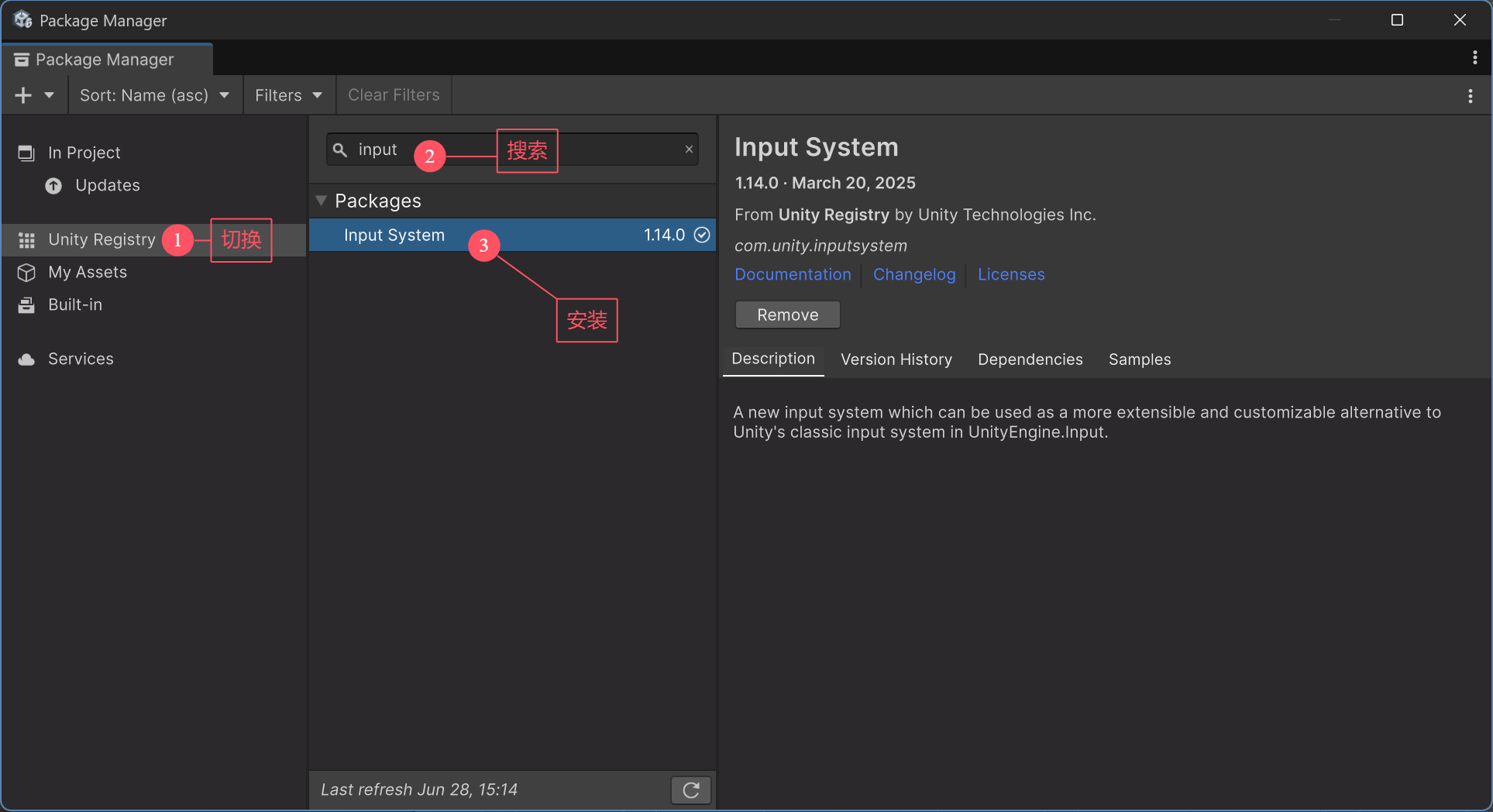Open the Licenses link
Screen dimensions: 1493x812
(1011, 274)
